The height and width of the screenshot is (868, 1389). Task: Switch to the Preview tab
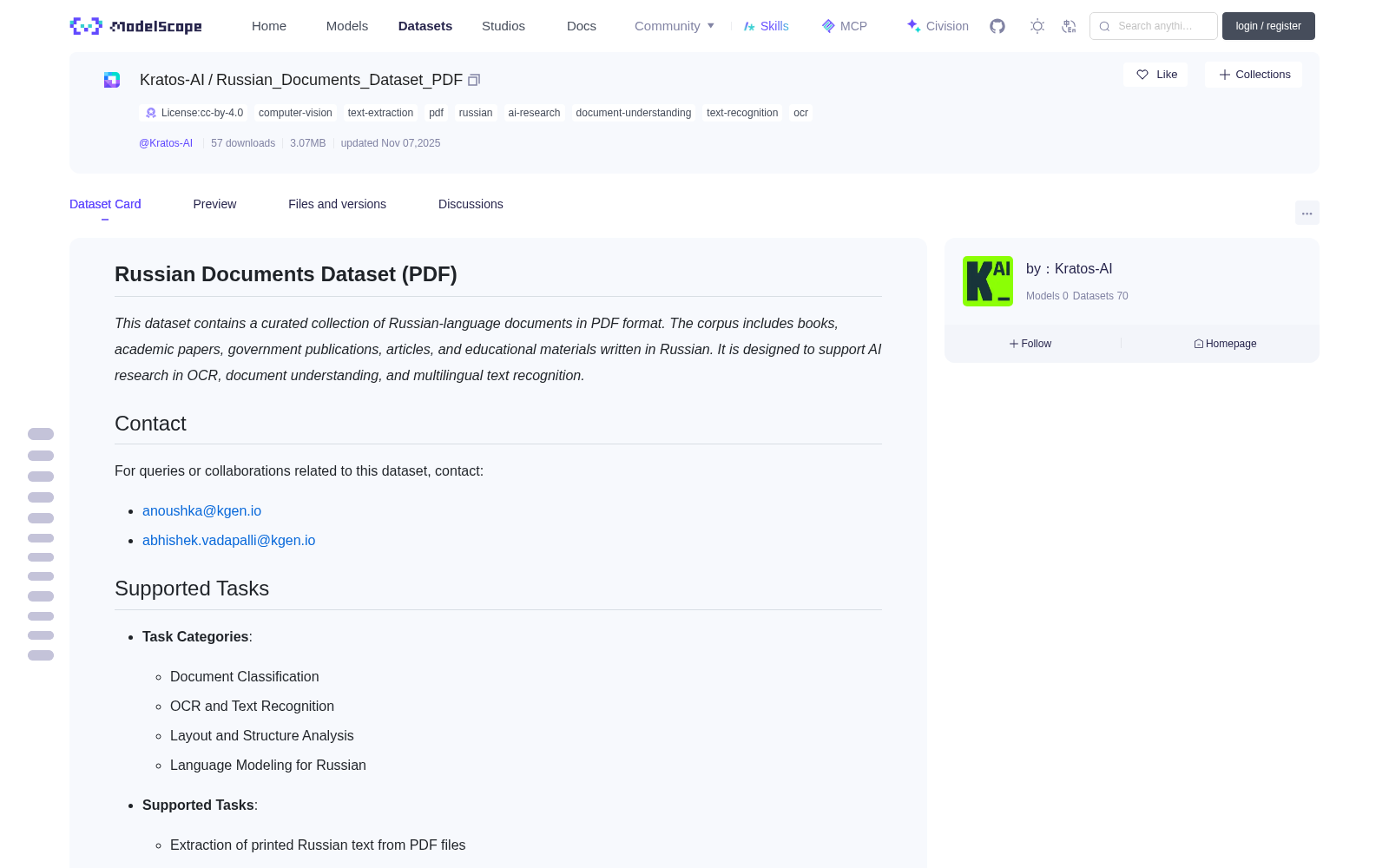point(214,204)
